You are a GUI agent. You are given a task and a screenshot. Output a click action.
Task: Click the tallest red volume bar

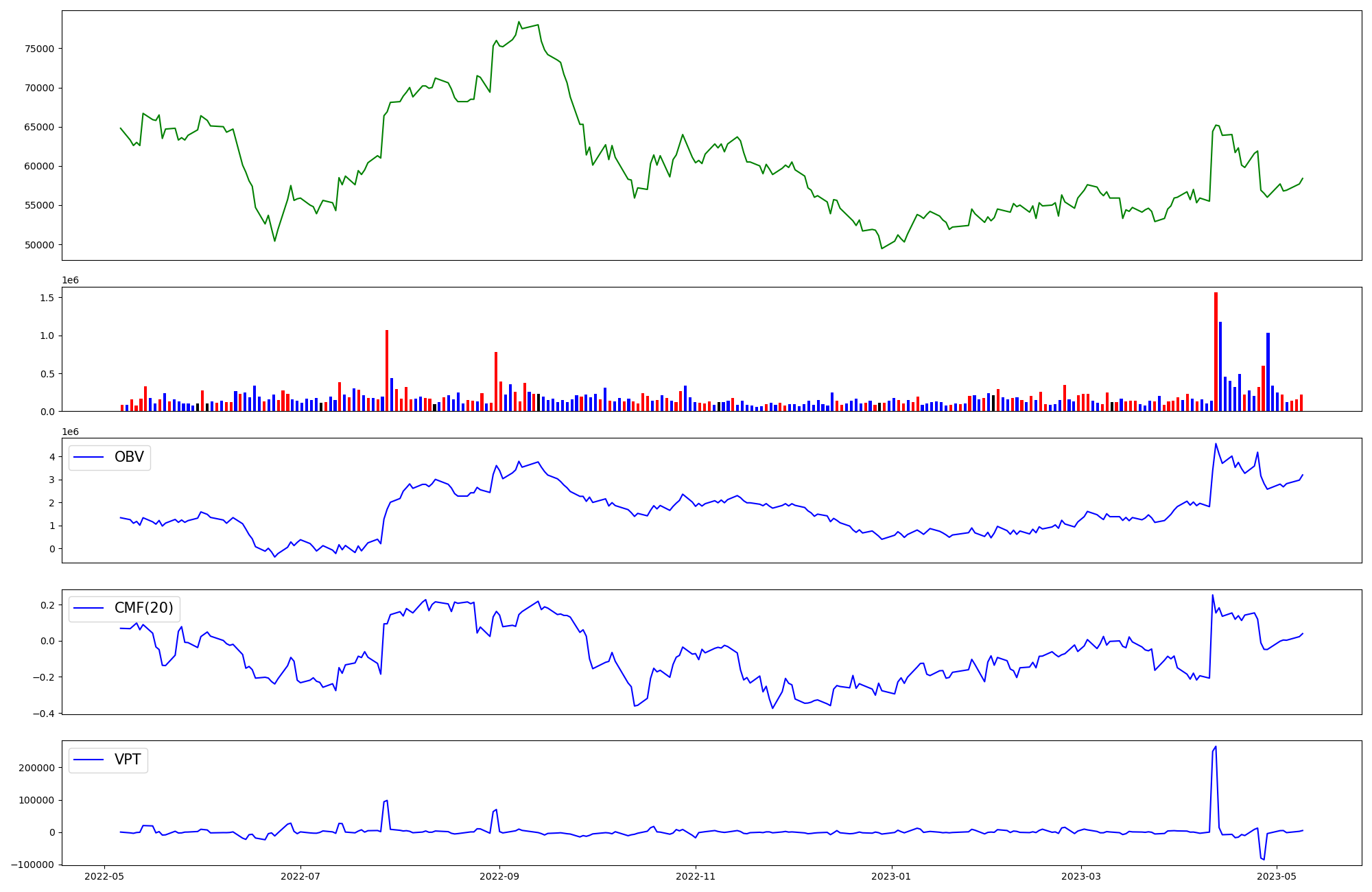point(1216,351)
